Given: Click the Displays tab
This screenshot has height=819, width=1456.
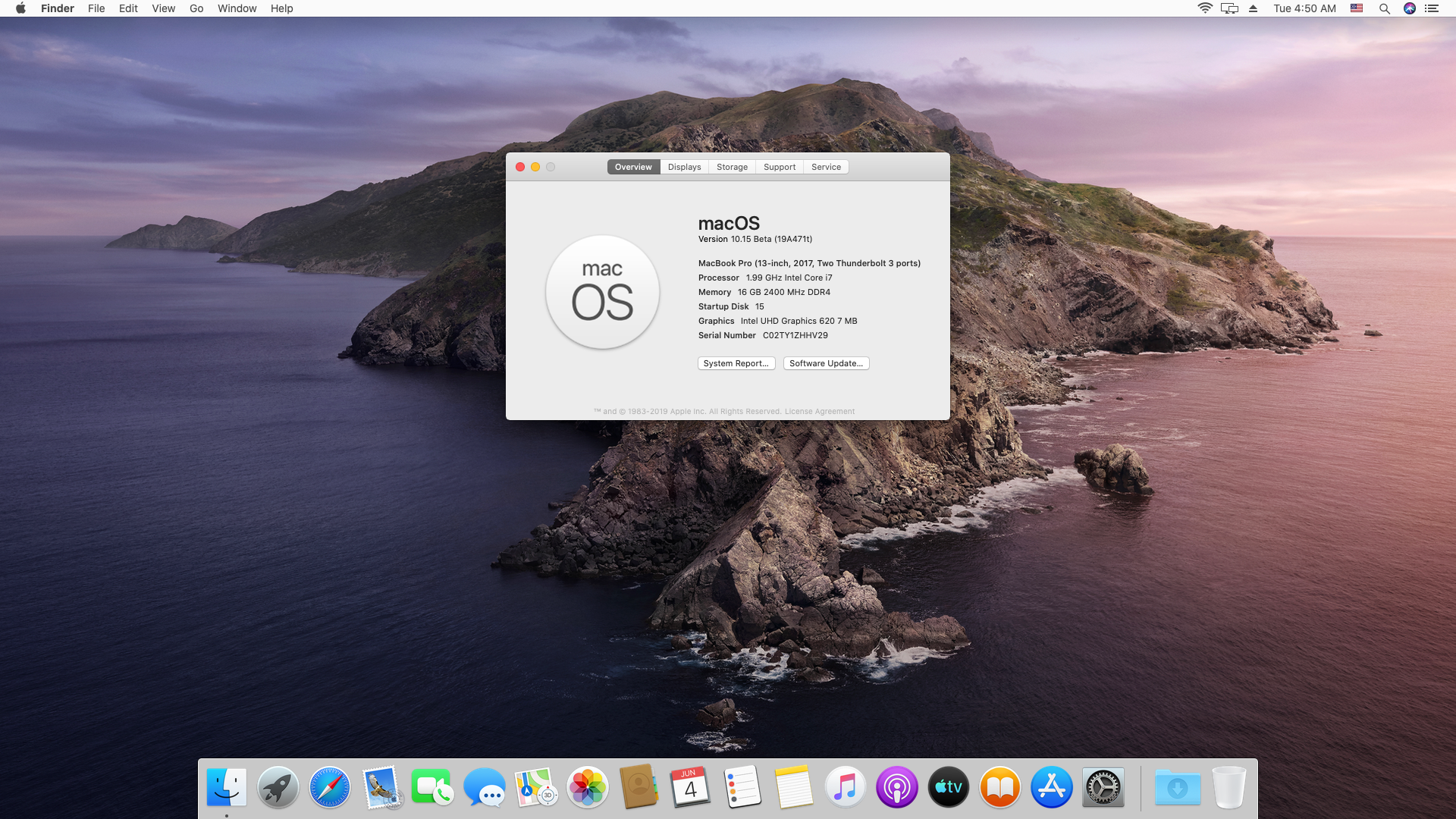Looking at the screenshot, I should coord(684,166).
